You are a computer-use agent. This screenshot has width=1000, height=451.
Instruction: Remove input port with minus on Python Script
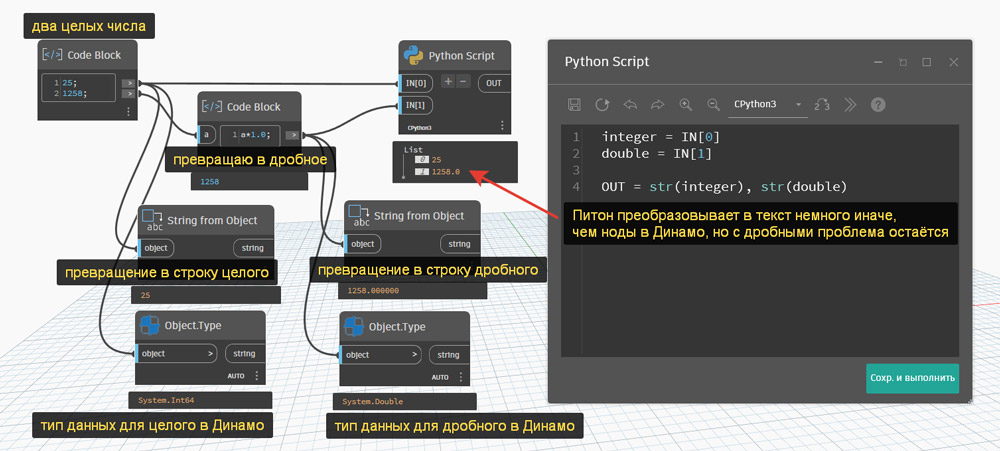[x=462, y=82]
